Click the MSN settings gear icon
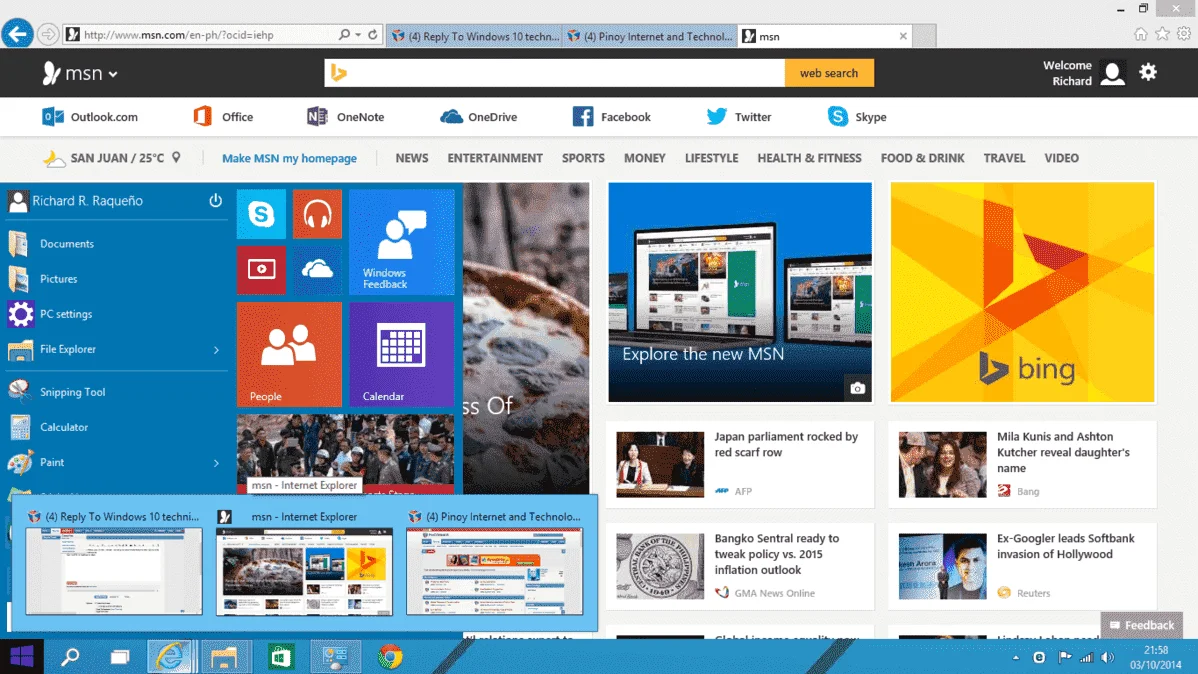The height and width of the screenshot is (674, 1198). [x=1148, y=73]
